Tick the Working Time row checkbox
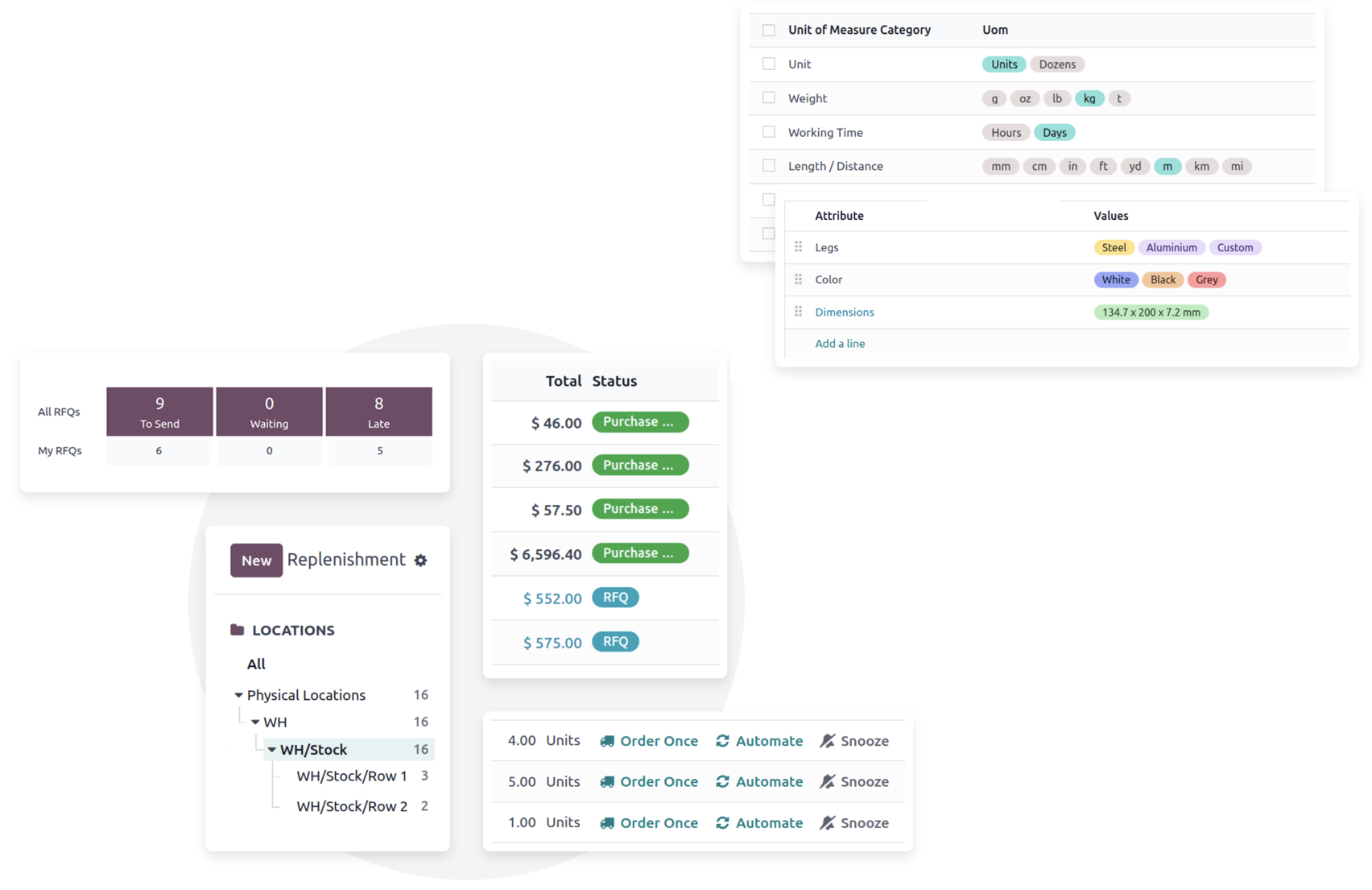This screenshot has width=1372, height=890. 769,132
